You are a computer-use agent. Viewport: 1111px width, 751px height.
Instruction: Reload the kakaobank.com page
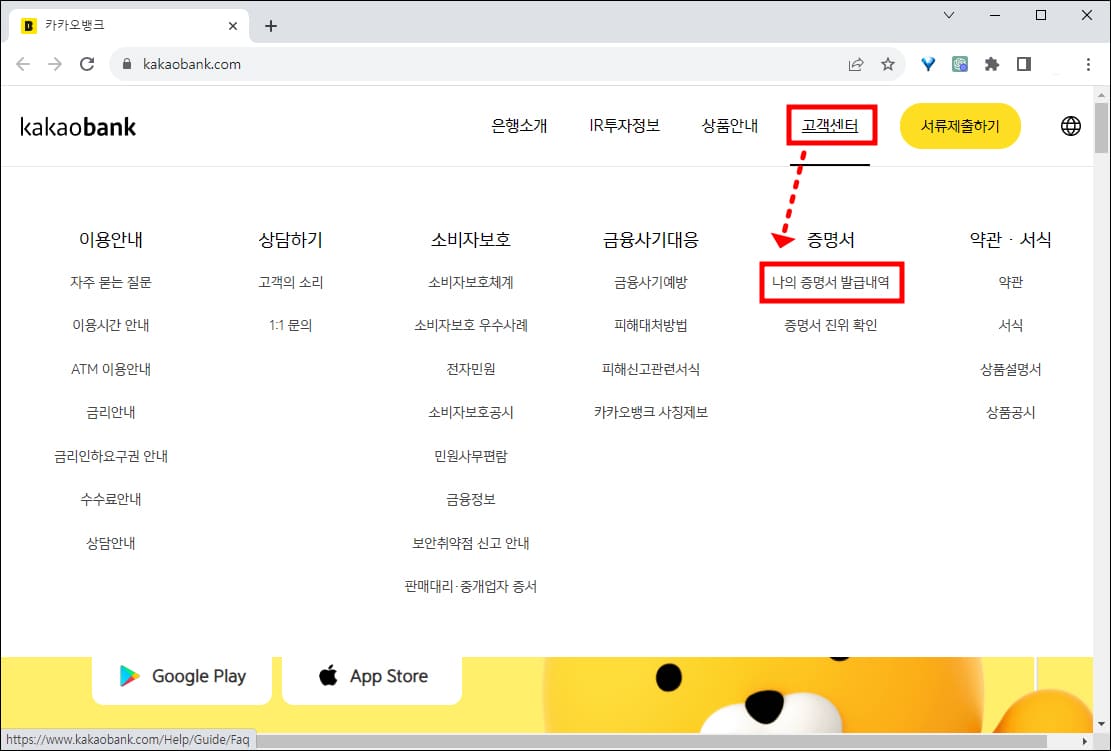87,63
